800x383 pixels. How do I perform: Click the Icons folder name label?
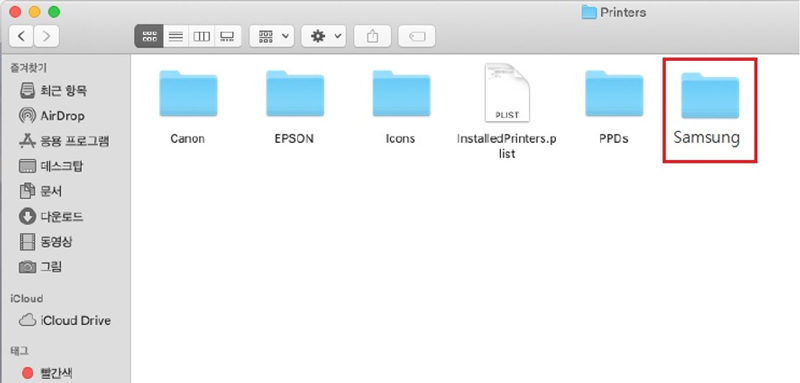pos(401,139)
